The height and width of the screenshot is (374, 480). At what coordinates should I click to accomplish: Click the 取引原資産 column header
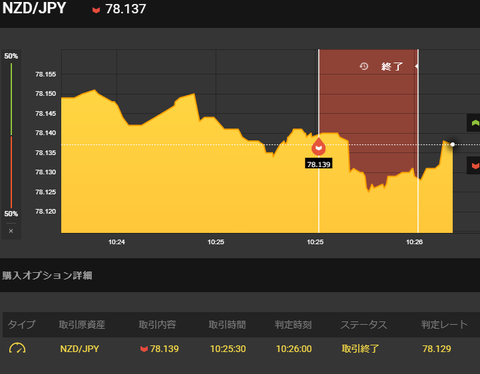click(82, 324)
